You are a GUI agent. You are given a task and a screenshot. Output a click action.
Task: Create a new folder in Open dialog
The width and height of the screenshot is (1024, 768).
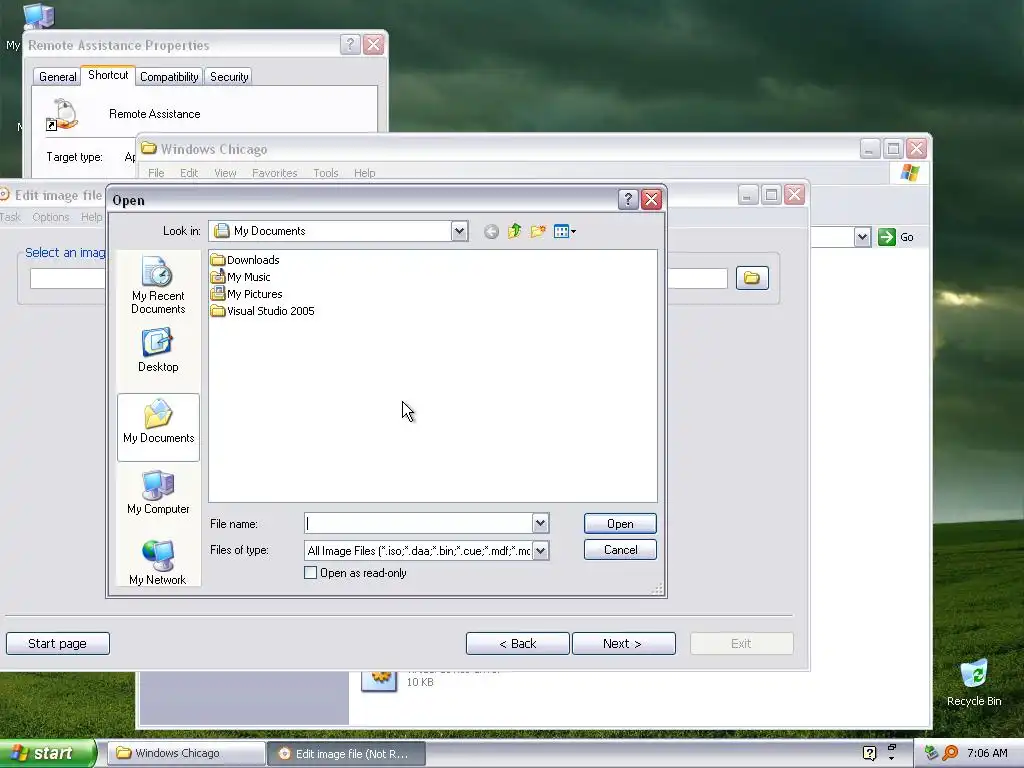(538, 231)
